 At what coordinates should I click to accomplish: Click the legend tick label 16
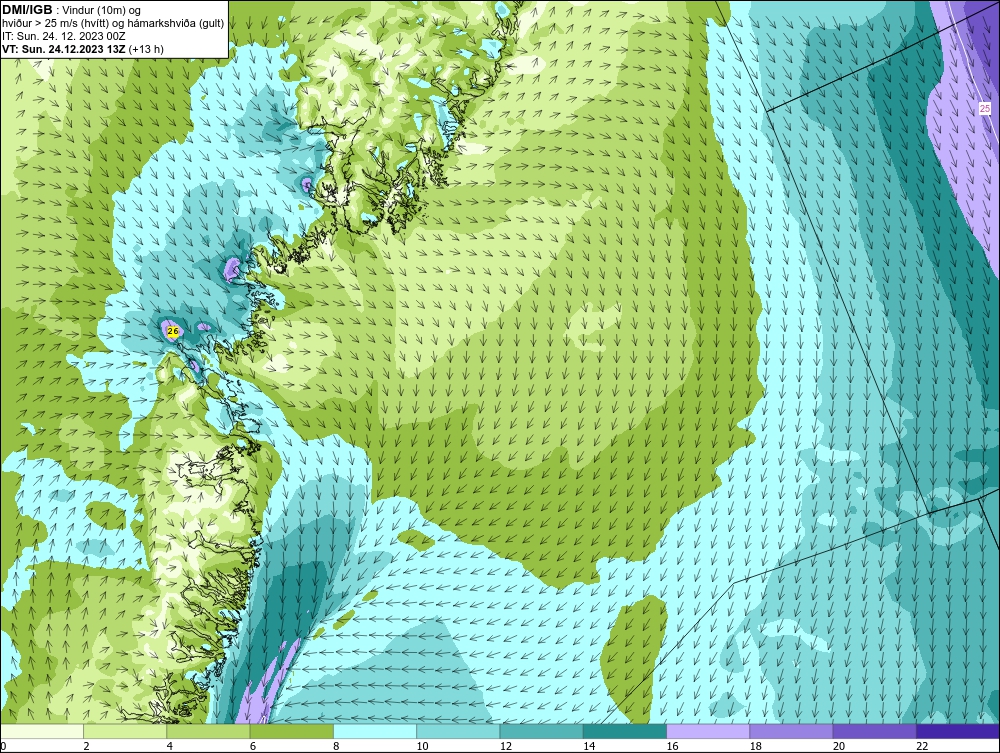tap(672, 746)
